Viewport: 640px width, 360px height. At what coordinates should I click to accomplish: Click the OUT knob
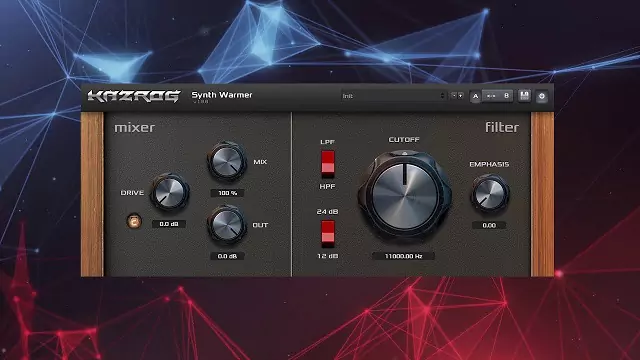point(227,224)
